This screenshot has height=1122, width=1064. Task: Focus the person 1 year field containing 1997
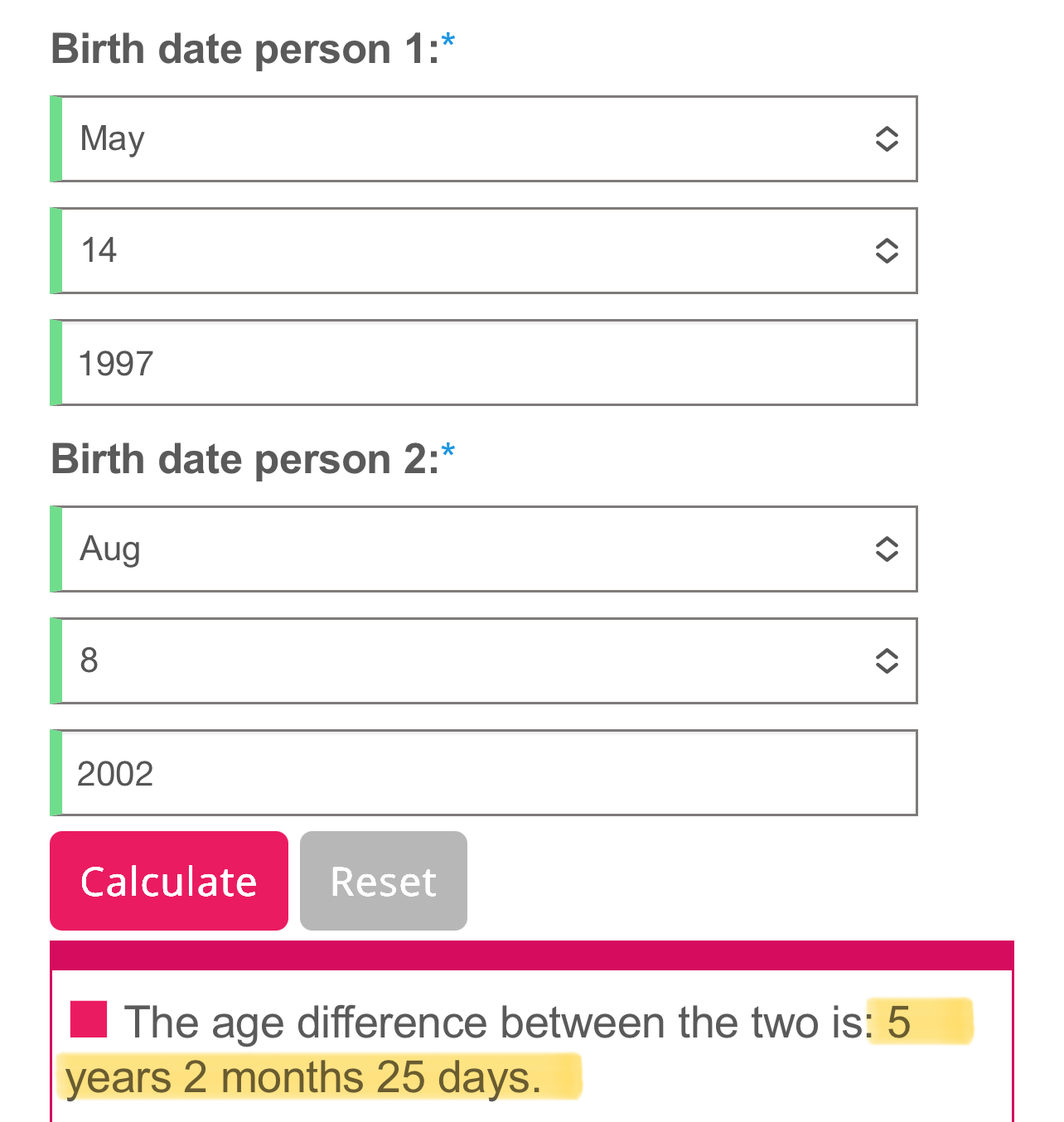click(489, 363)
